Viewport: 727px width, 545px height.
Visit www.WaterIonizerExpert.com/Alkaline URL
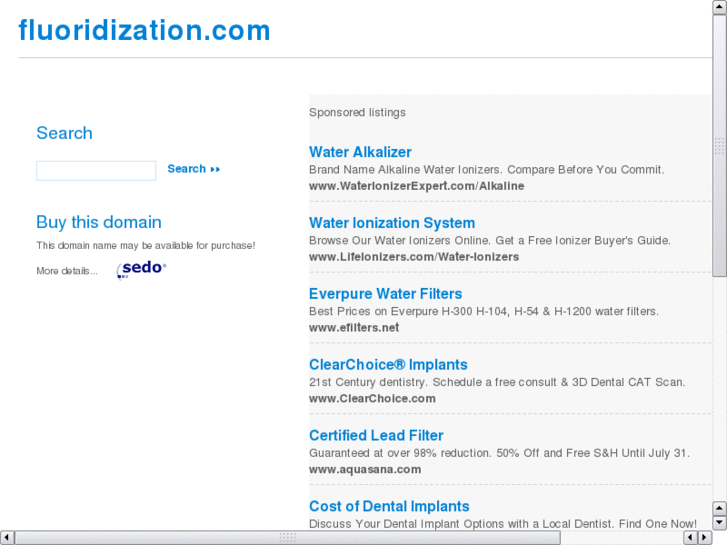coord(416,186)
